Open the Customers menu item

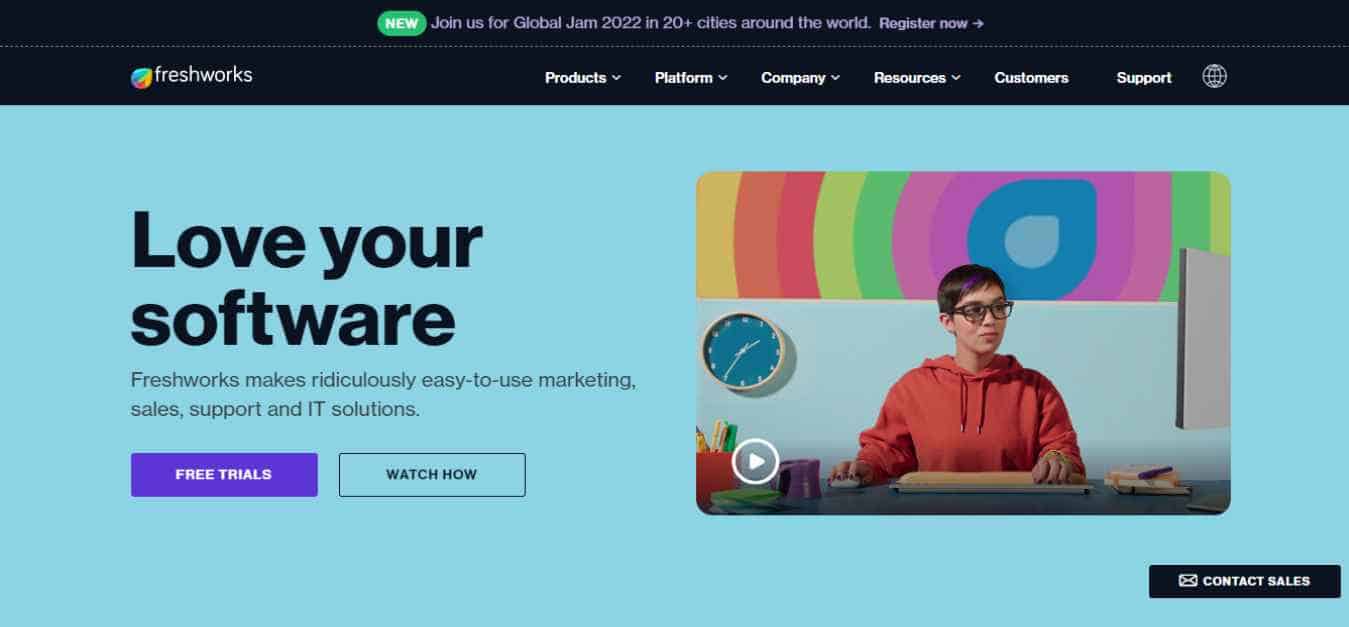(x=1031, y=77)
